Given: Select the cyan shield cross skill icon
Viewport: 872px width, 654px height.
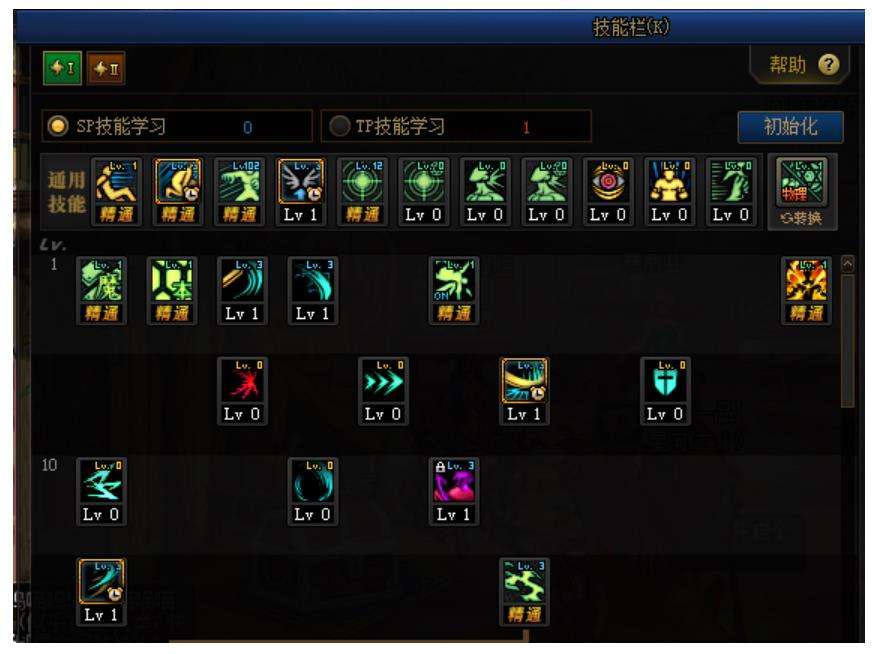Looking at the screenshot, I should 665,381.
